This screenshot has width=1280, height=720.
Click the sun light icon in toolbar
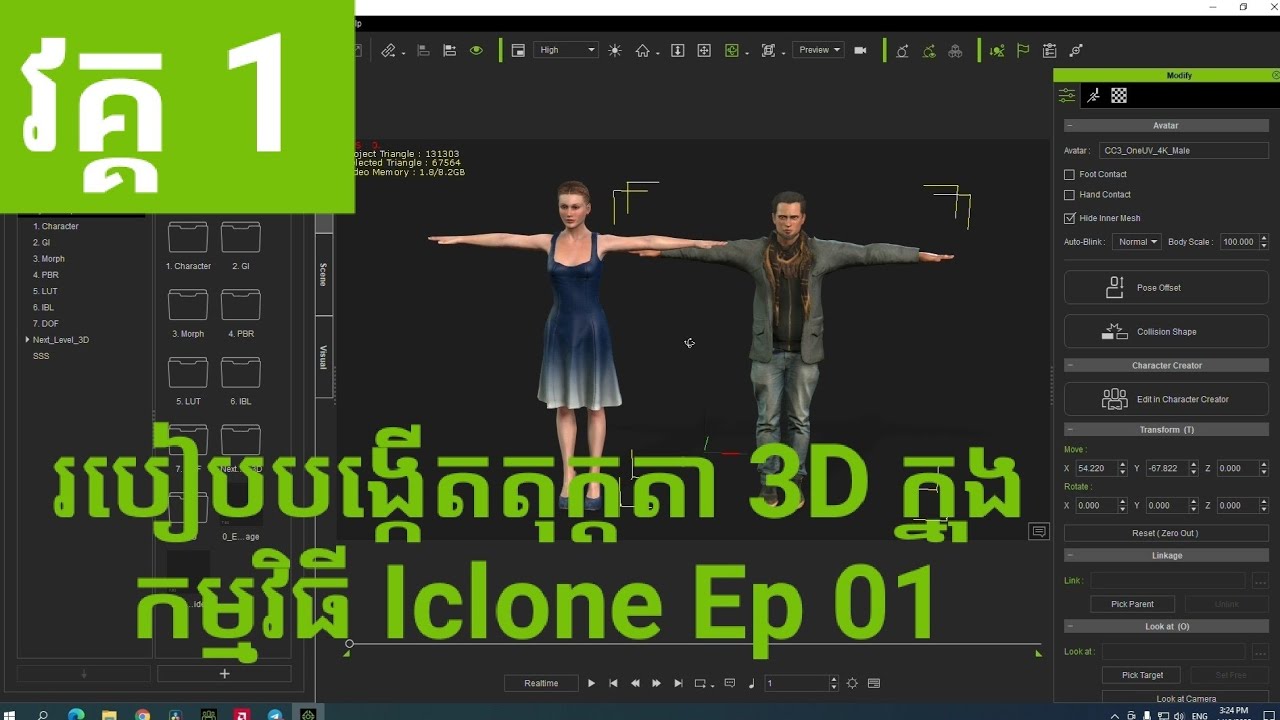click(614, 50)
